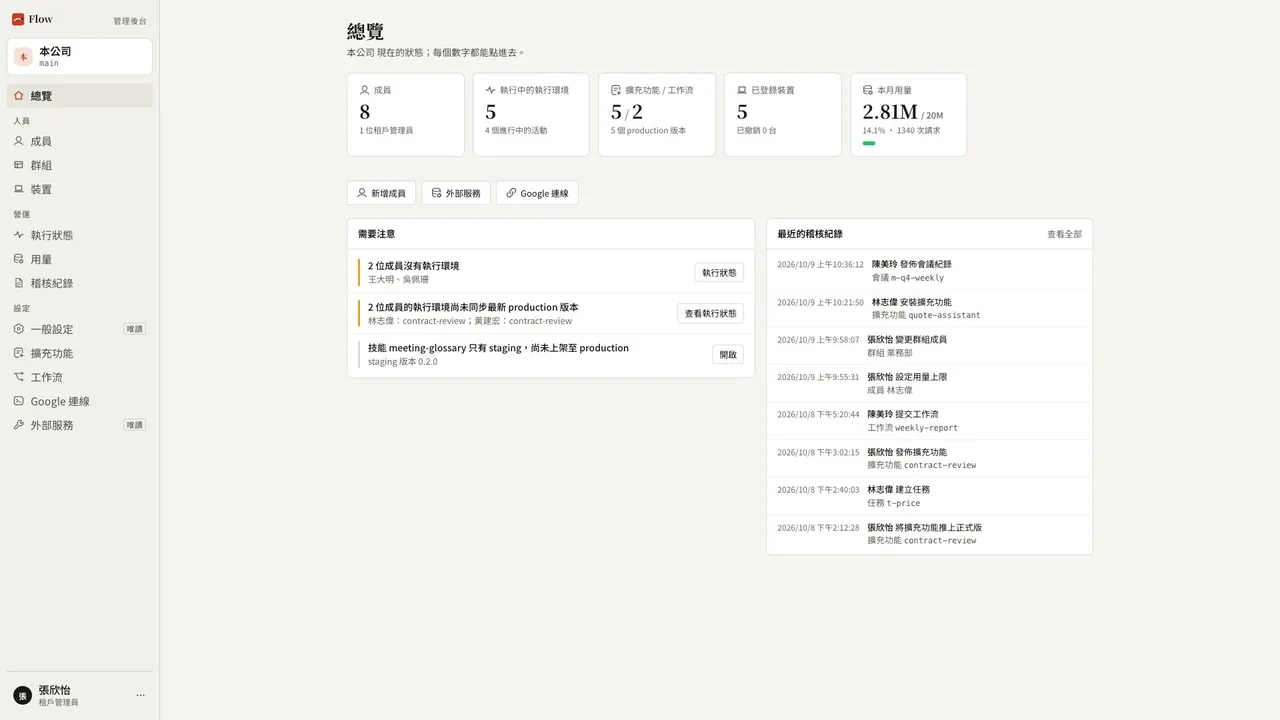Open the user menu ellipsis for 張欣怡
1280x720 pixels.
(x=140, y=695)
